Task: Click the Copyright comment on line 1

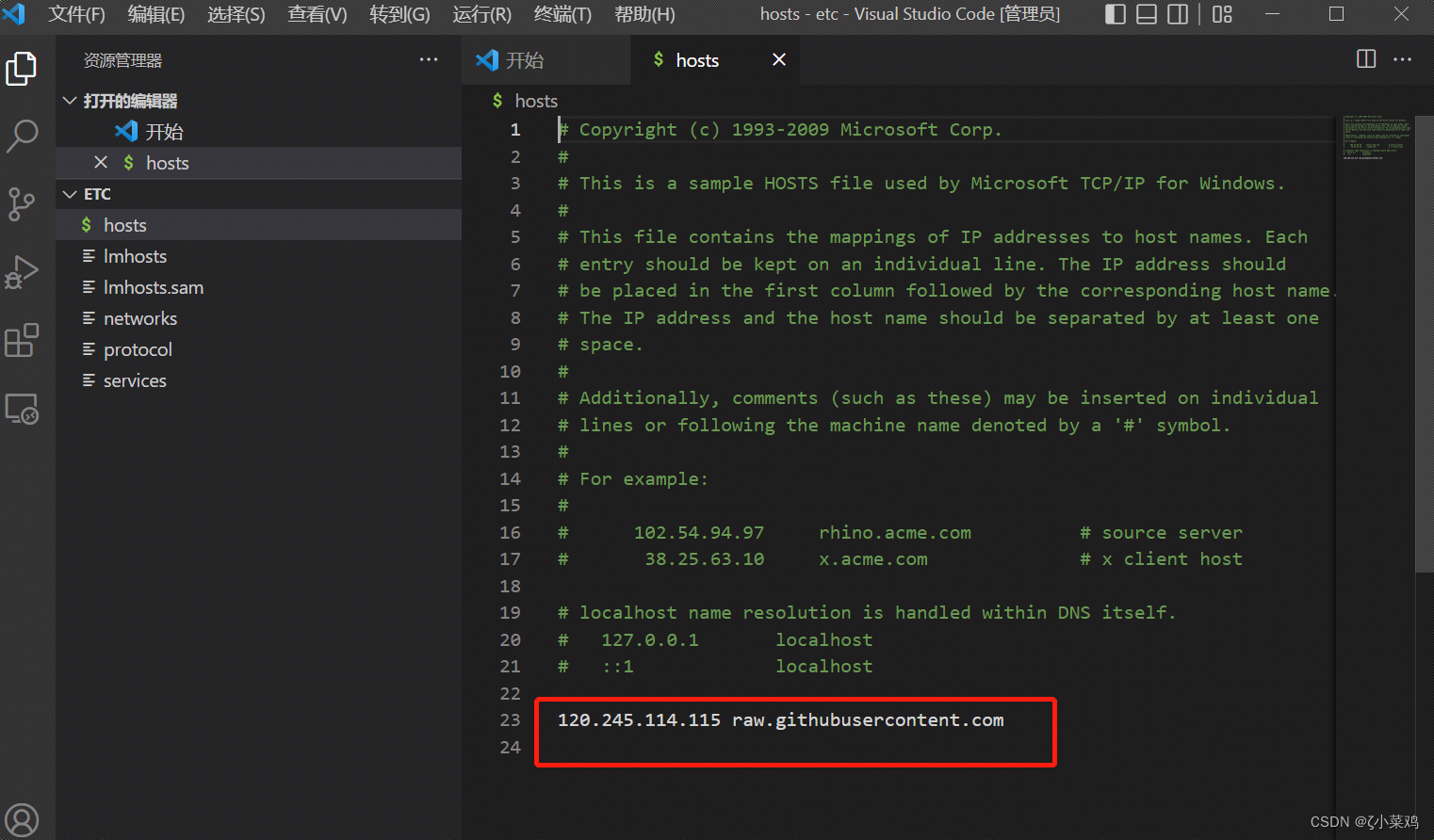Action: (x=780, y=130)
